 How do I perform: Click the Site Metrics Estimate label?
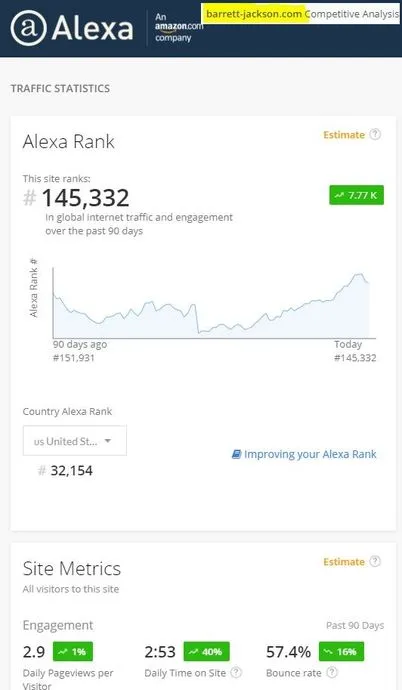[x=344, y=562]
